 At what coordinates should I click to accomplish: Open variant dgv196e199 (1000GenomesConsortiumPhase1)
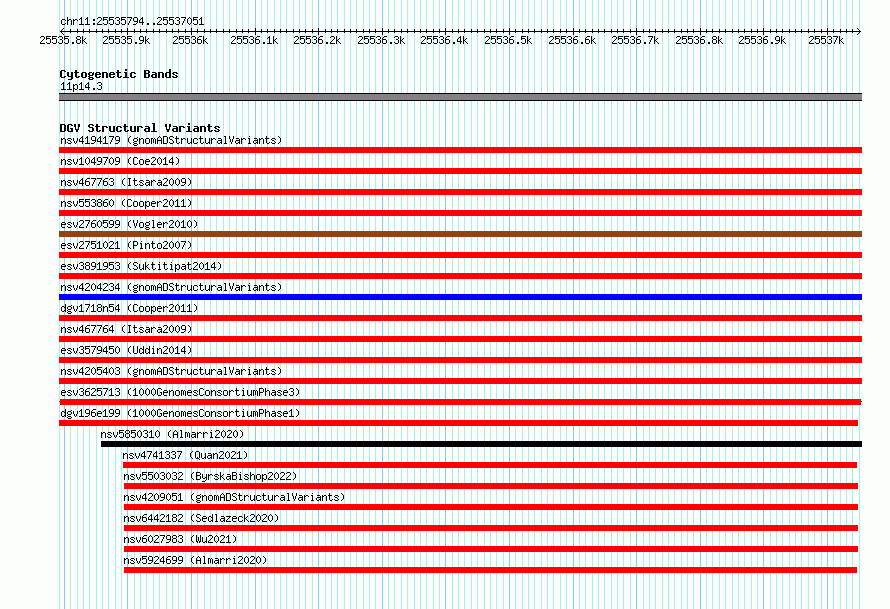pyautogui.click(x=180, y=413)
